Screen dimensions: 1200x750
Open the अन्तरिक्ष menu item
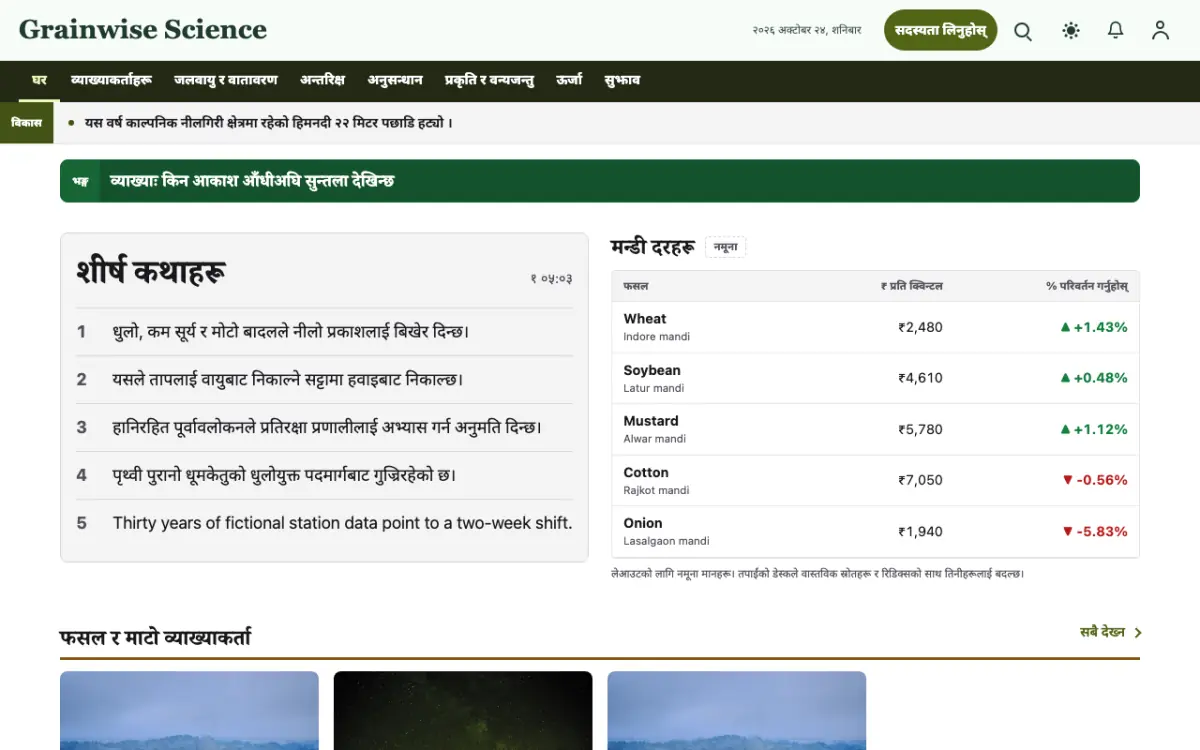coord(322,80)
